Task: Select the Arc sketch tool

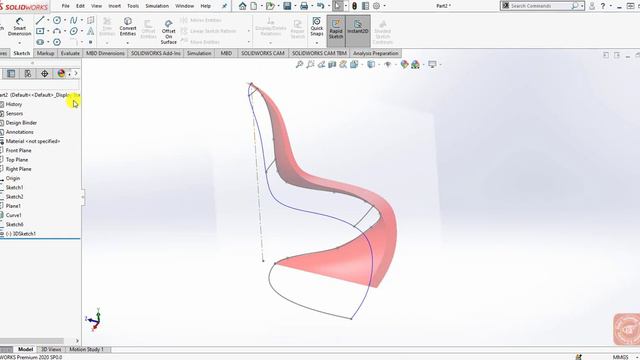Action: tap(57, 31)
